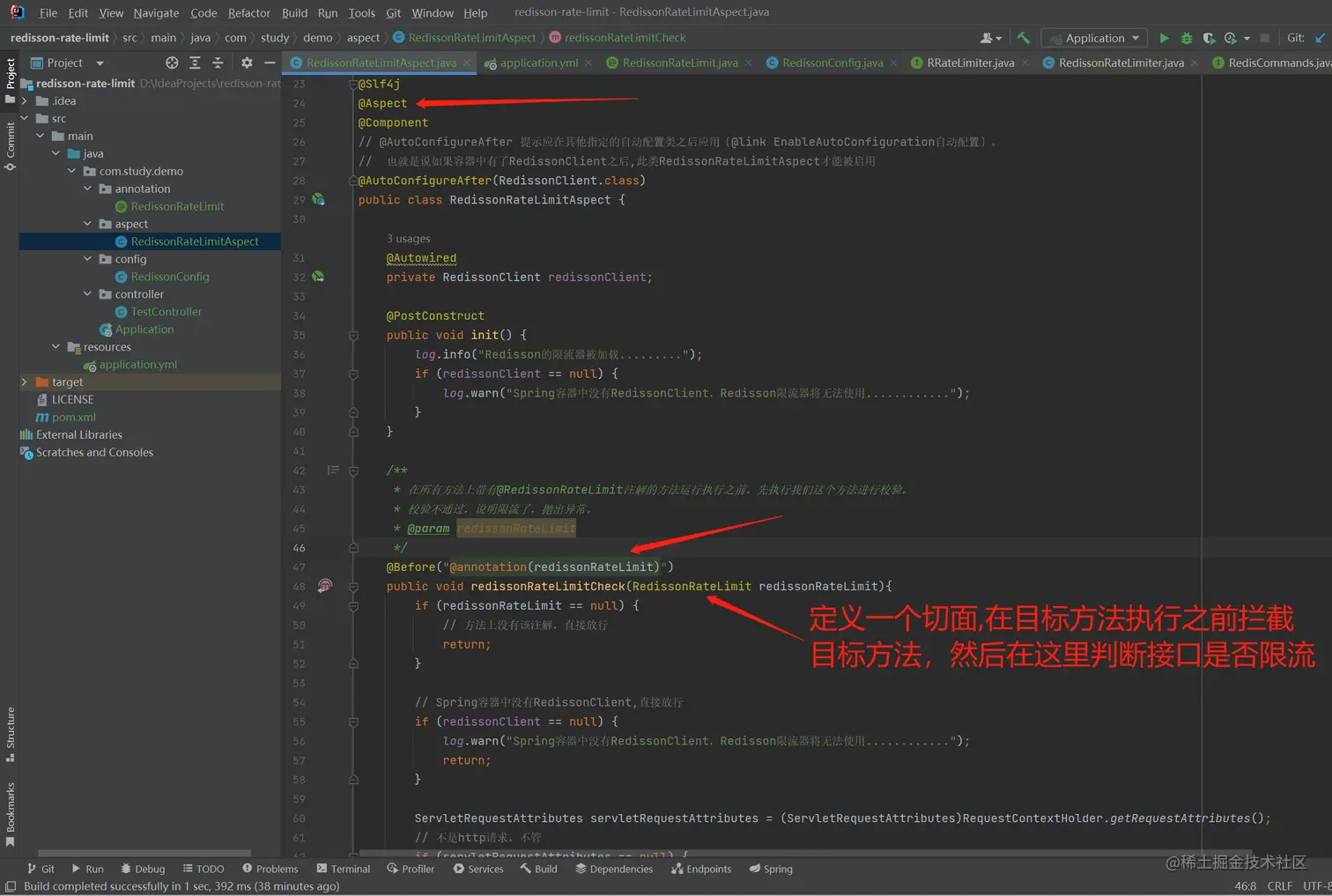1332x896 pixels.
Task: Open Project panel gear options
Action: [247, 63]
